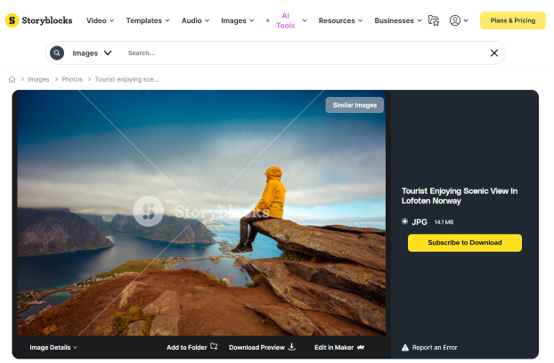Image resolution: width=554 pixels, height=363 pixels.
Task: Click the Storyblocks logo icon
Action: coord(12,20)
